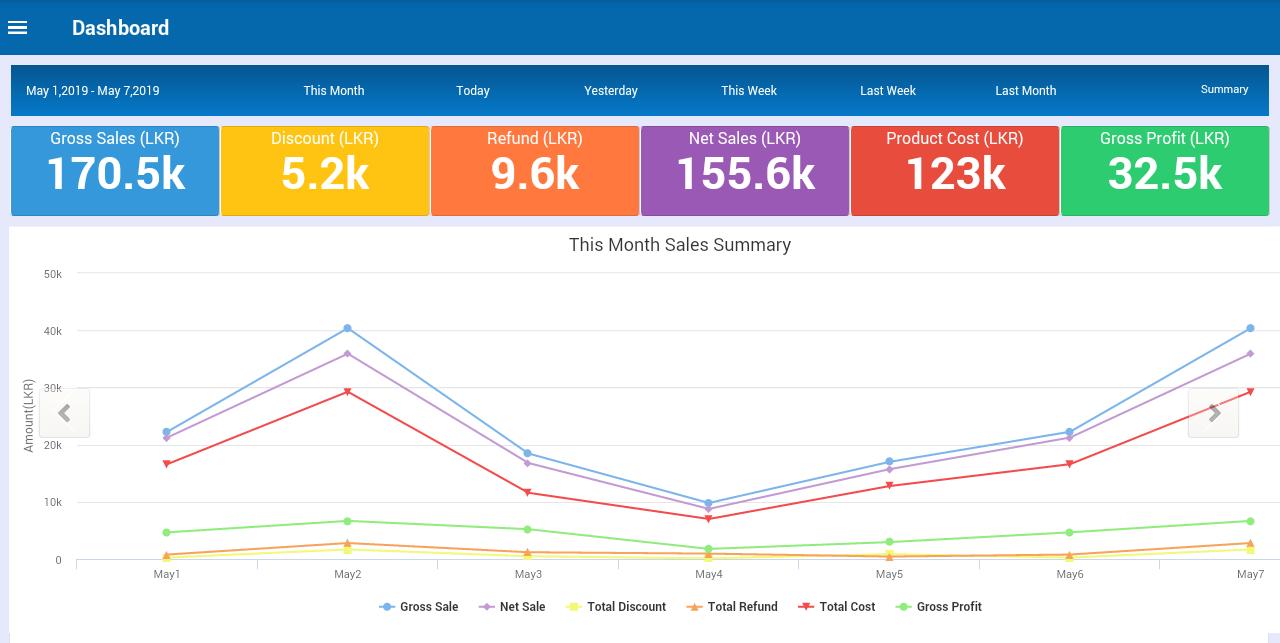Choose the Last Month range
This screenshot has height=643, width=1280.
tap(1025, 90)
